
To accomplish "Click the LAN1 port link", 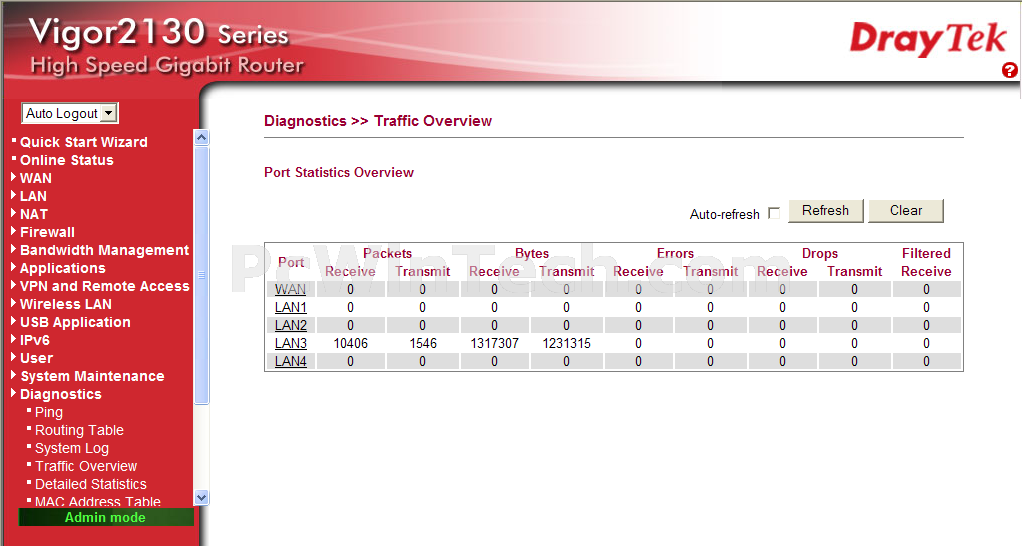I will tap(291, 307).
